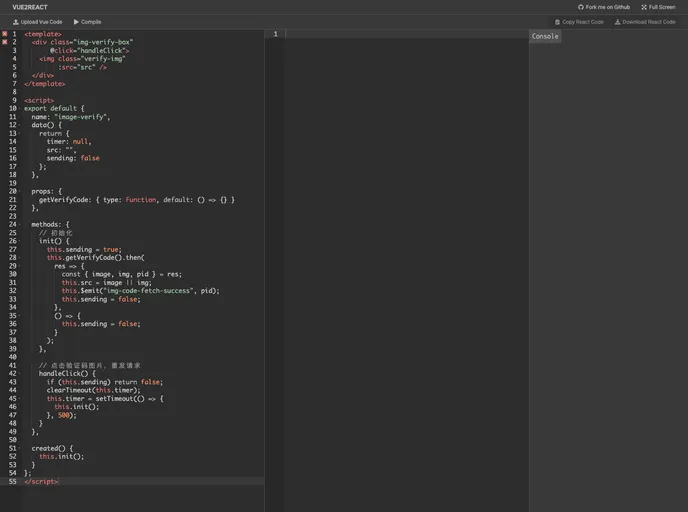Place cursor after </script> closing tag

pyautogui.click(x=58, y=482)
